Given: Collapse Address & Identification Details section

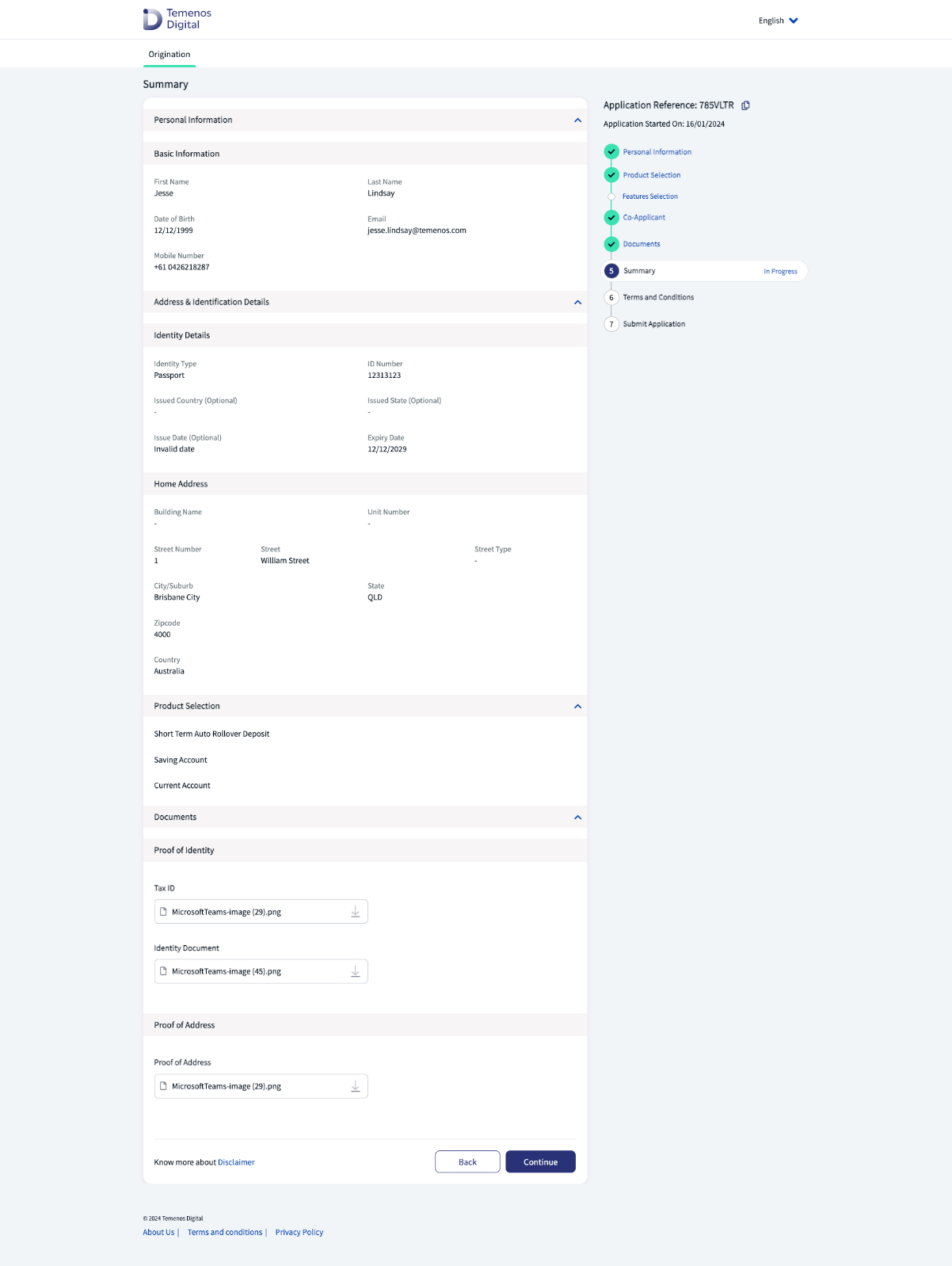Looking at the screenshot, I should tap(577, 303).
